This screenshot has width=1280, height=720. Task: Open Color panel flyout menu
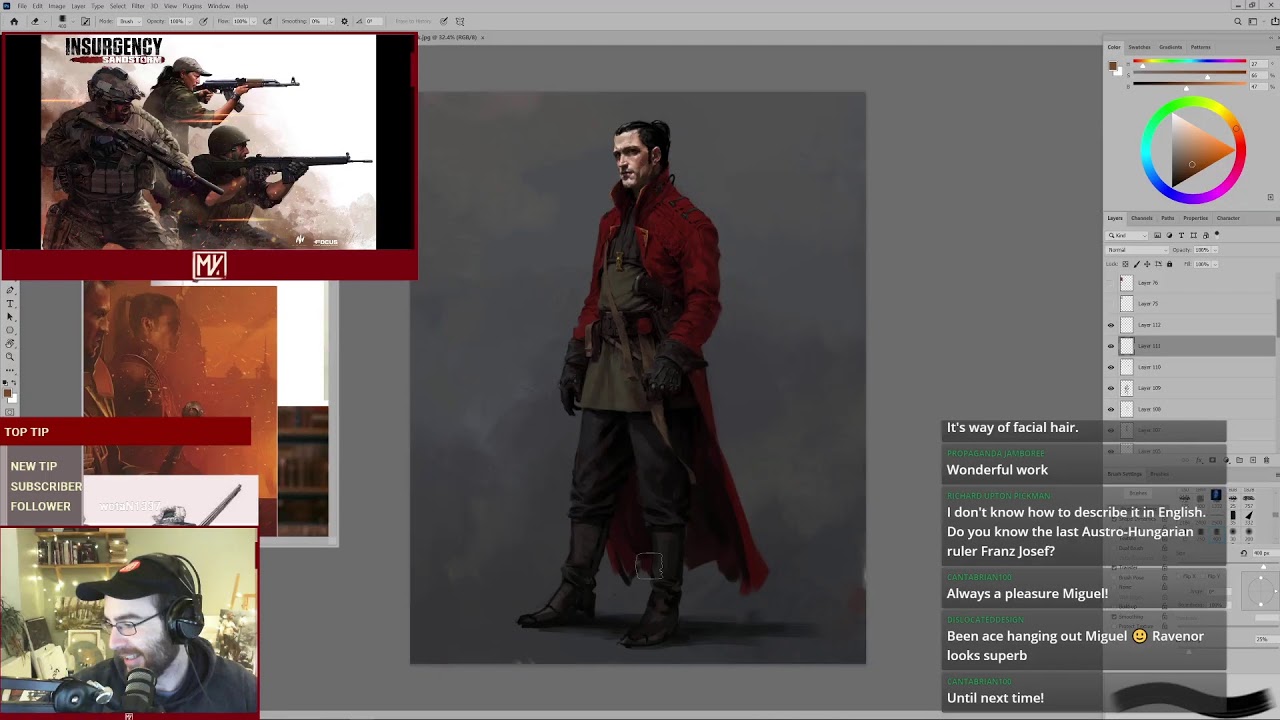[x=1277, y=48]
